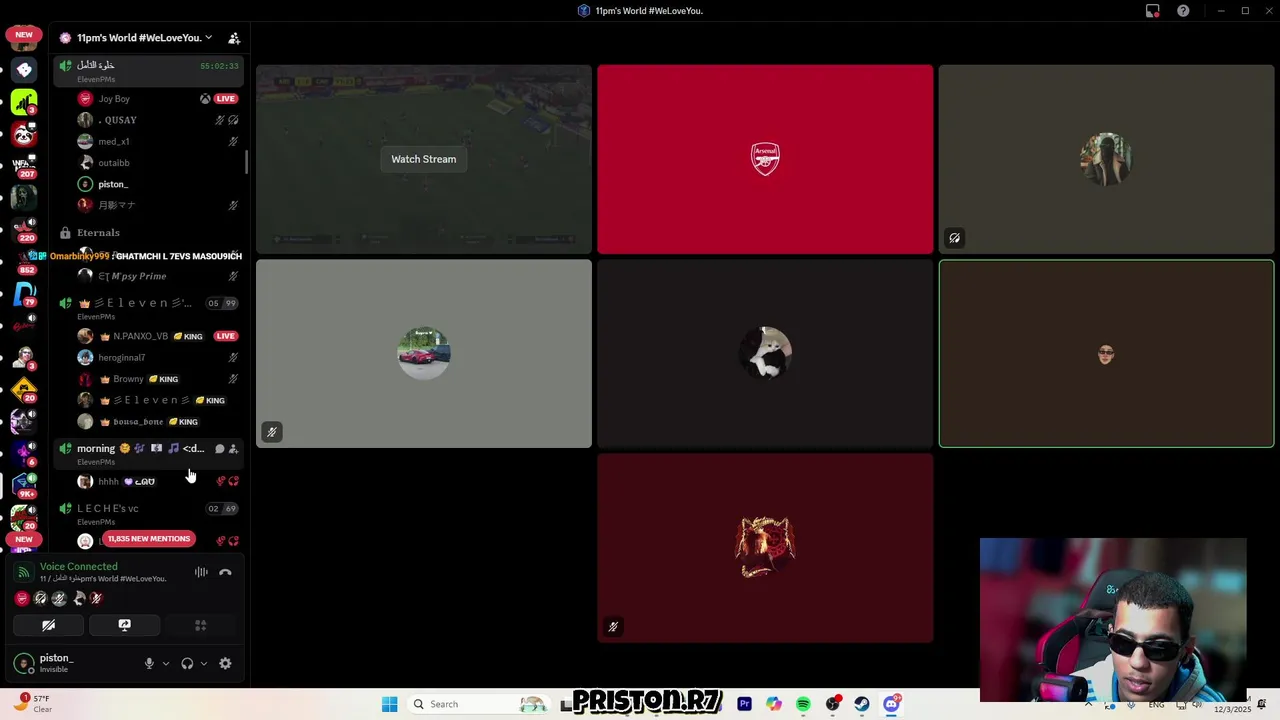Open the white dice-face server icon
1280x720 pixels.
24,70
